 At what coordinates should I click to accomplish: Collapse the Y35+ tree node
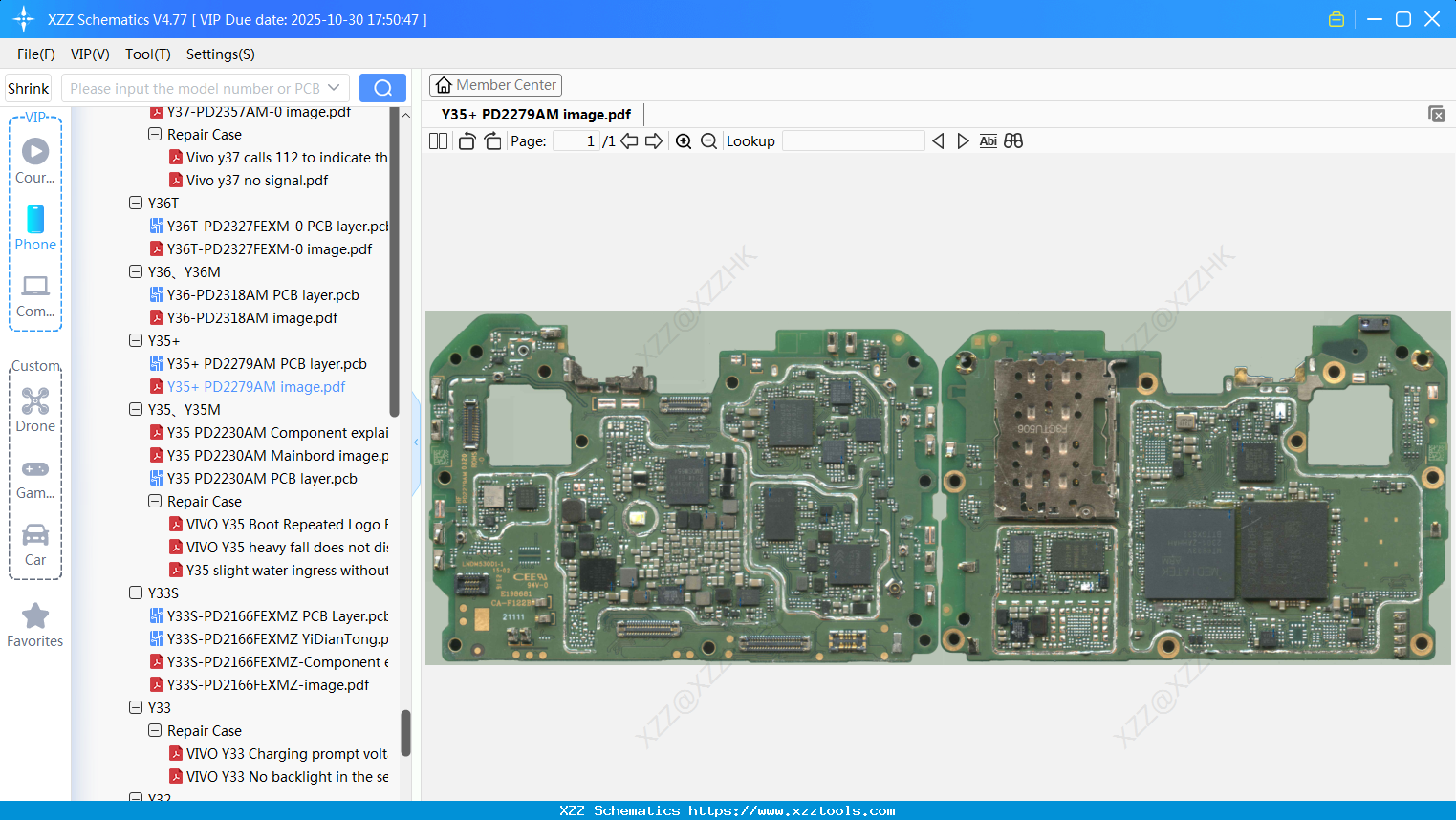coord(136,340)
